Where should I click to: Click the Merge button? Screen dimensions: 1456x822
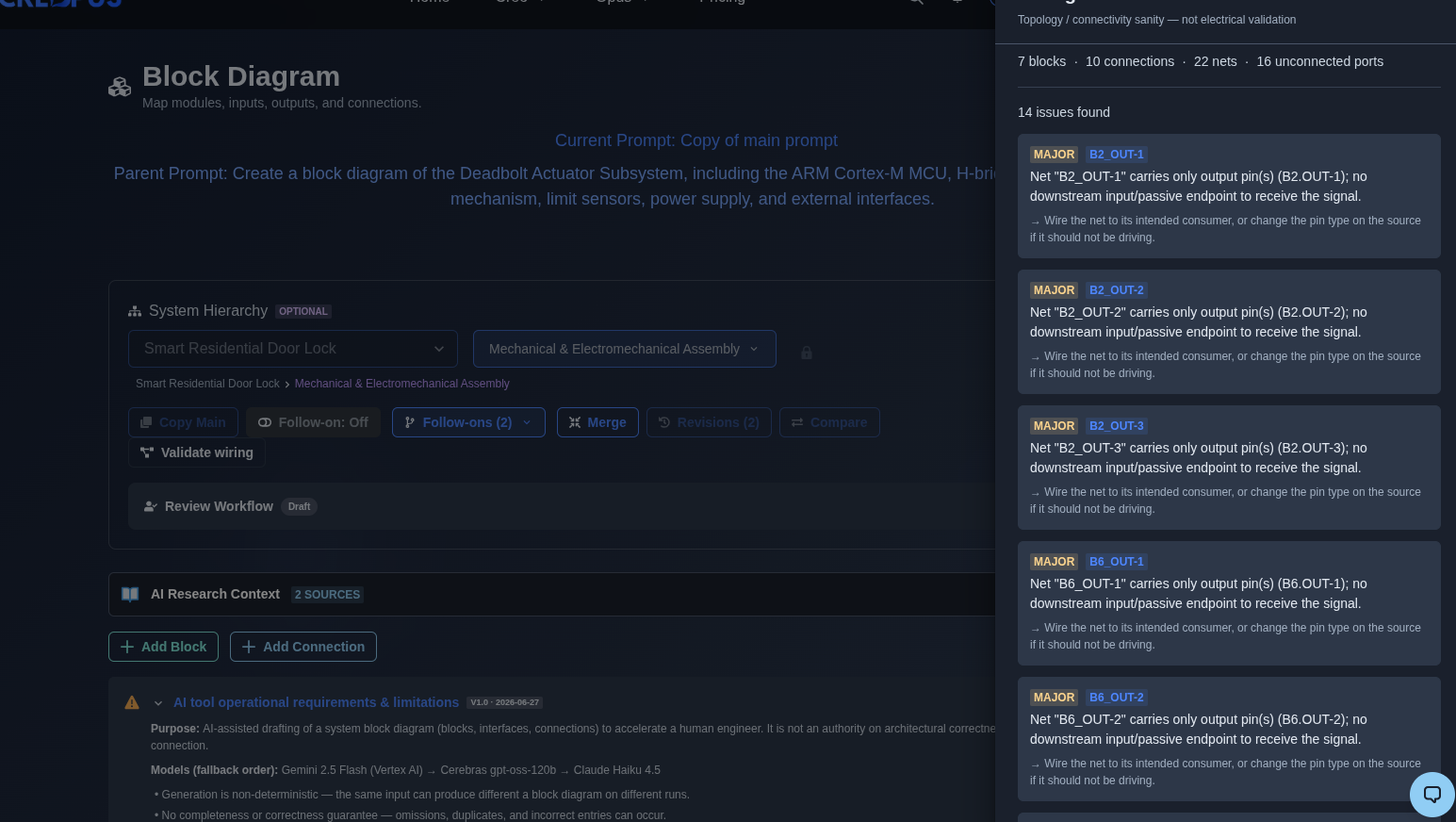[x=597, y=422]
